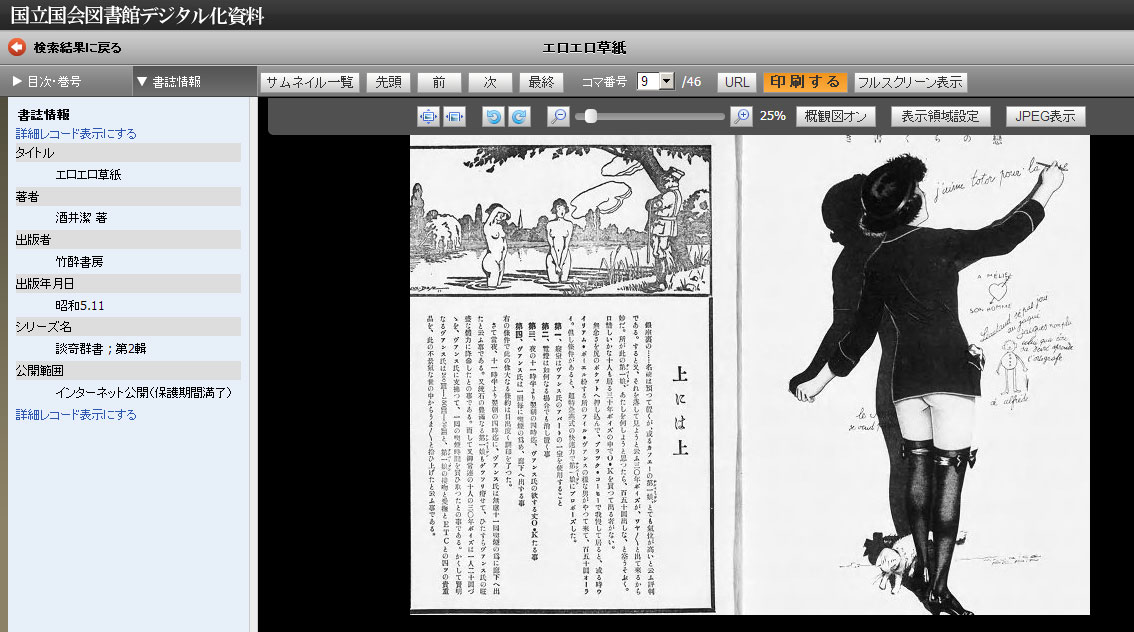Screen dimensions: 1134x632
Task: Click the zoom out magnifier icon
Action: pos(559,117)
